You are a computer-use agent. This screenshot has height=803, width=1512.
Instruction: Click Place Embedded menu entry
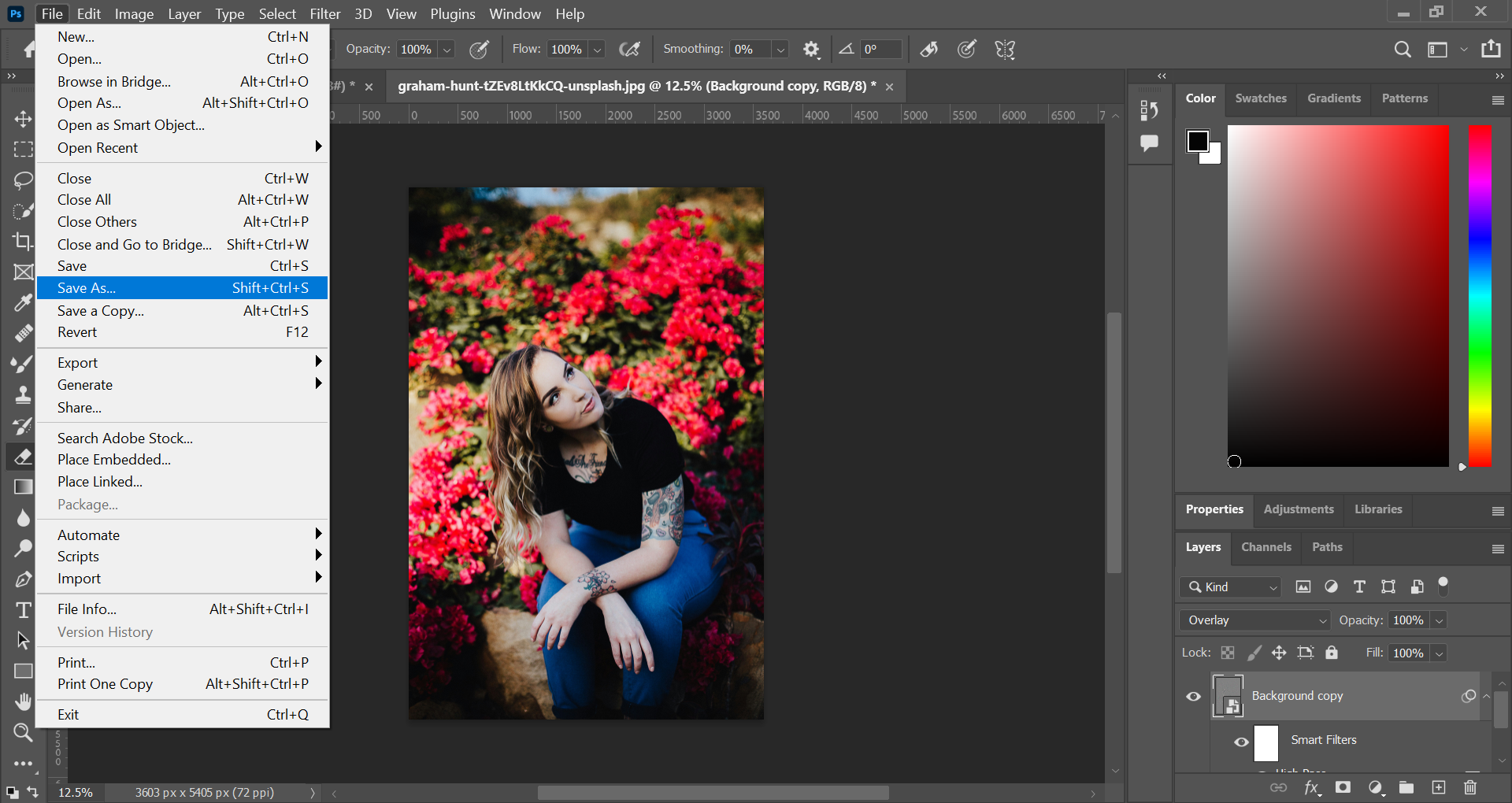[114, 460]
